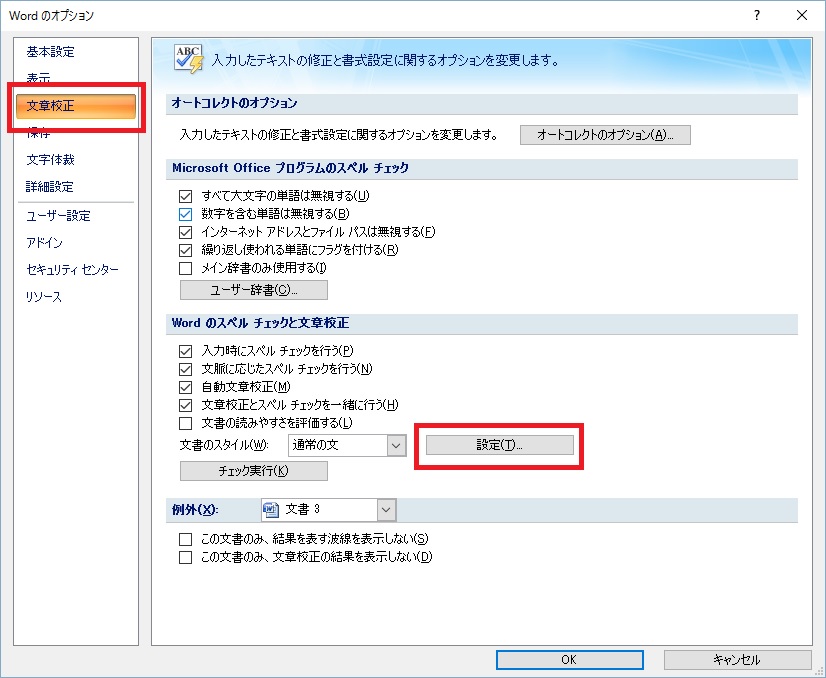Click the Word document icon in 例外 dropdown
This screenshot has height=678, width=826.
(x=271, y=509)
